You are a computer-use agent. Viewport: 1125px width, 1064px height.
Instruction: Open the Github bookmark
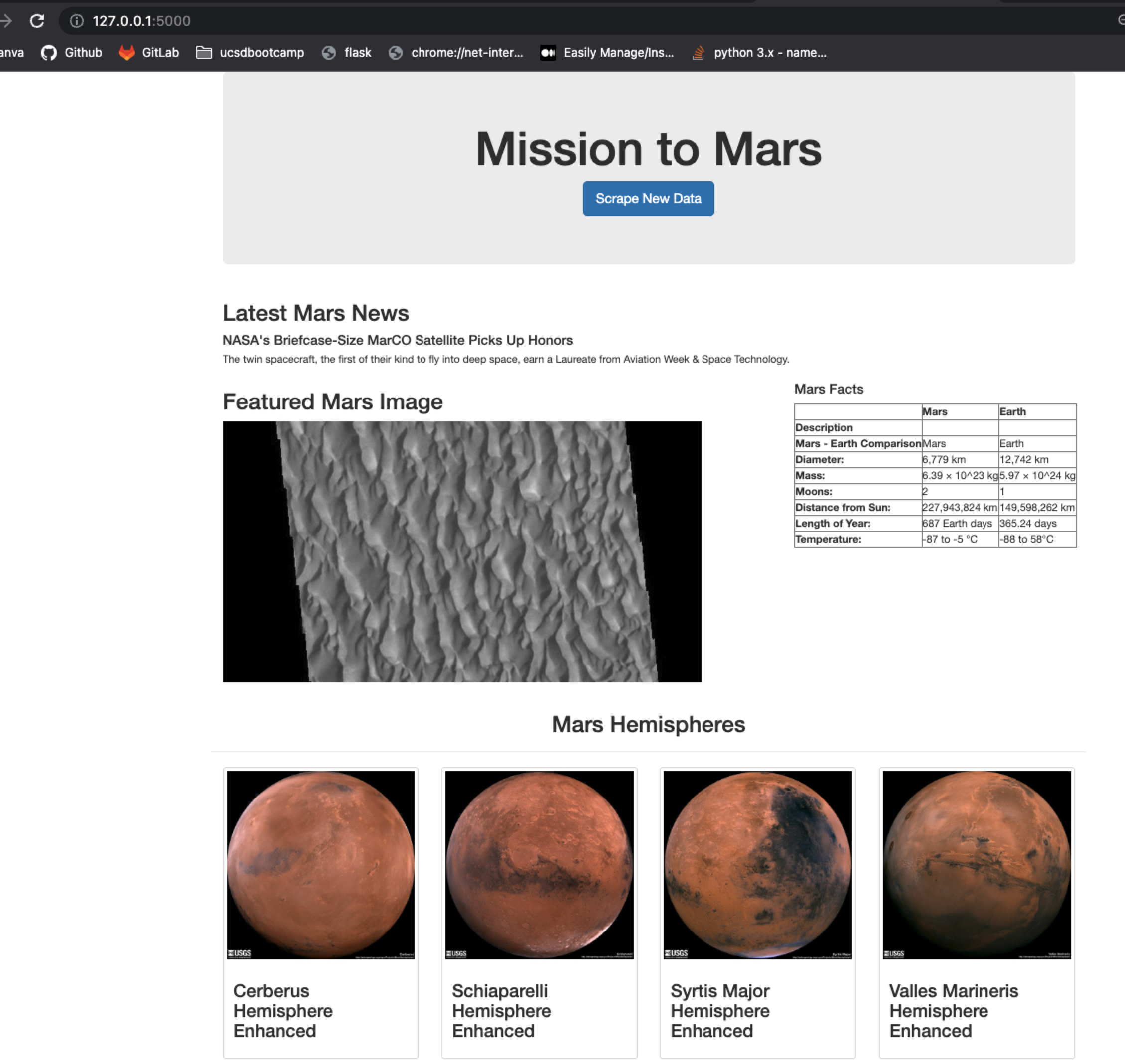(x=71, y=53)
